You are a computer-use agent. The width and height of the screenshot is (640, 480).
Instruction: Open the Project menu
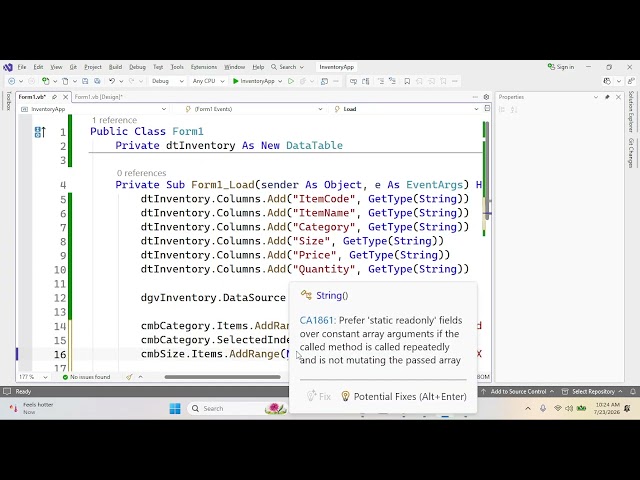coord(93,67)
